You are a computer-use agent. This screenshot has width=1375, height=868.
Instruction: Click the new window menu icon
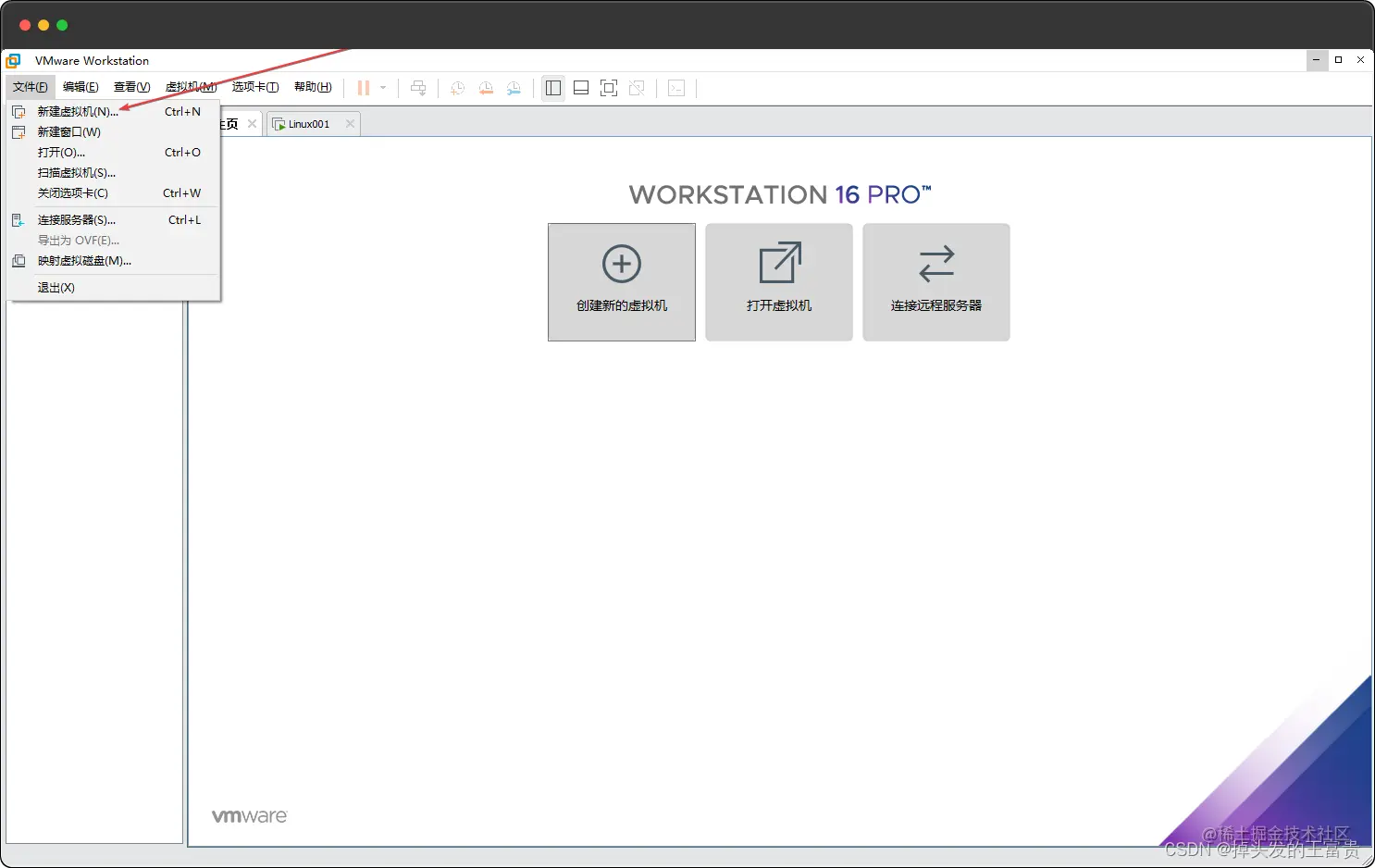[19, 132]
